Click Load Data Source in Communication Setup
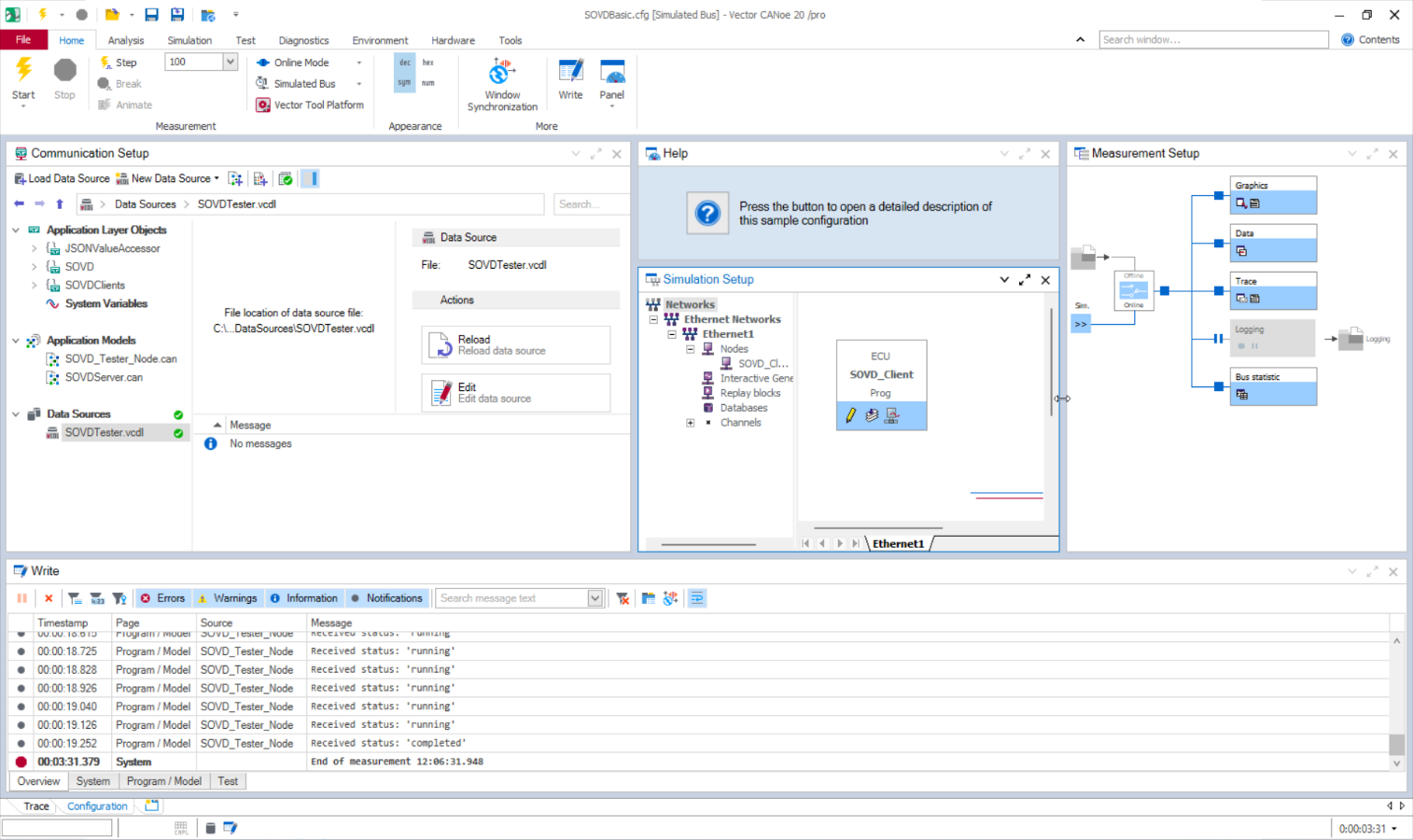 [62, 178]
